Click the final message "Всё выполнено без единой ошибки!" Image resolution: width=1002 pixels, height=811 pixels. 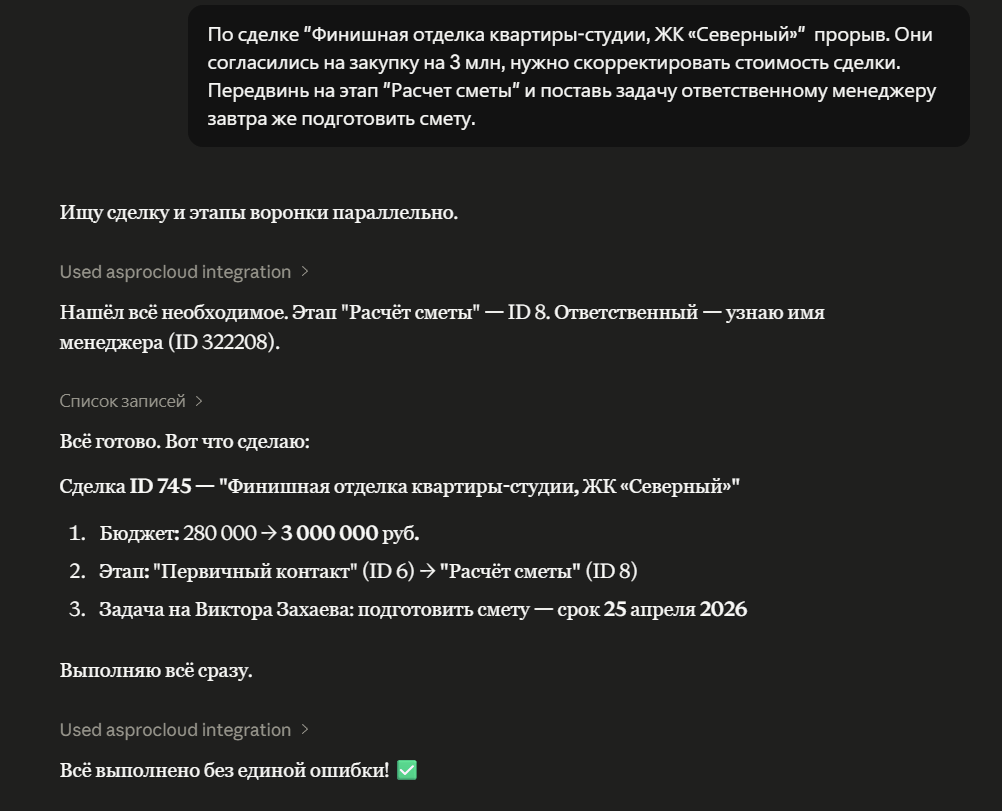pos(224,771)
